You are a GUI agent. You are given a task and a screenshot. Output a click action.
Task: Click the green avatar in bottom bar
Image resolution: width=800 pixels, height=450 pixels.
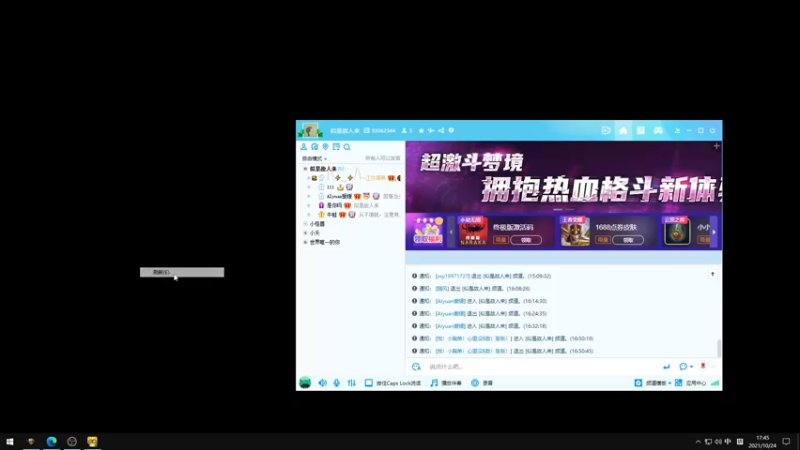(x=305, y=383)
